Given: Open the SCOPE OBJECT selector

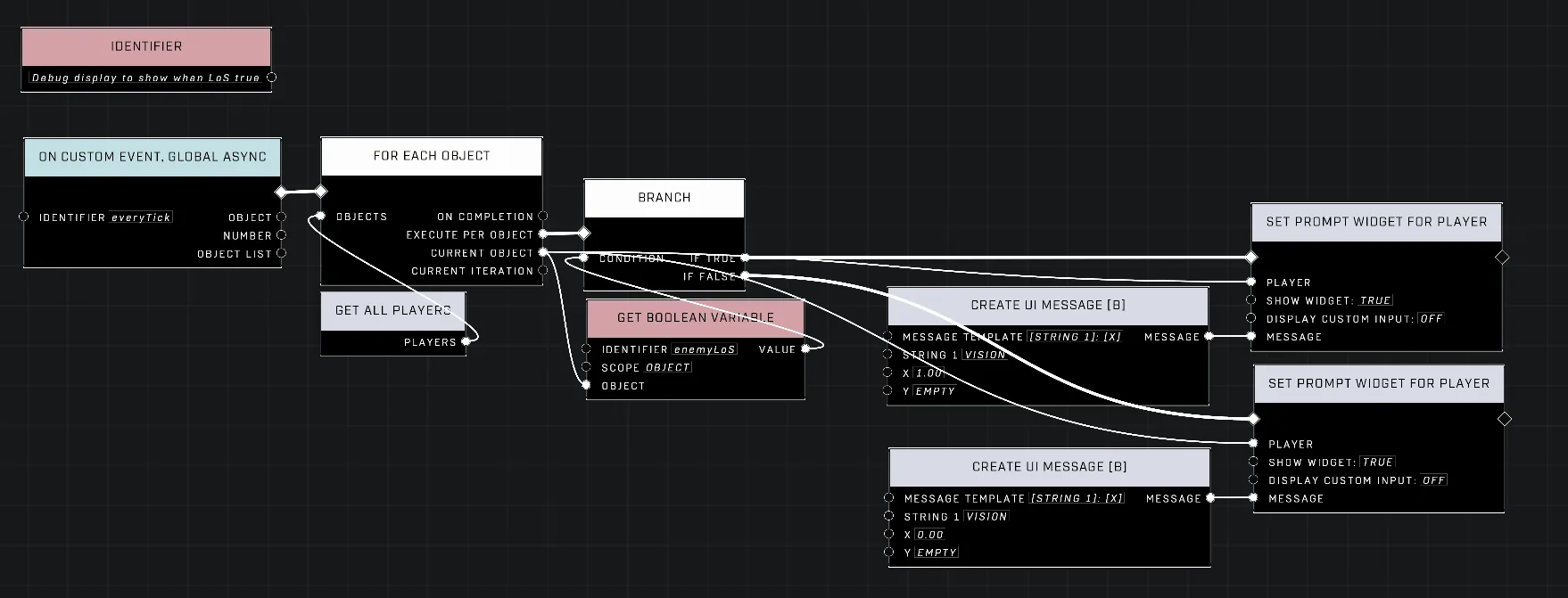Looking at the screenshot, I should click(x=668, y=367).
